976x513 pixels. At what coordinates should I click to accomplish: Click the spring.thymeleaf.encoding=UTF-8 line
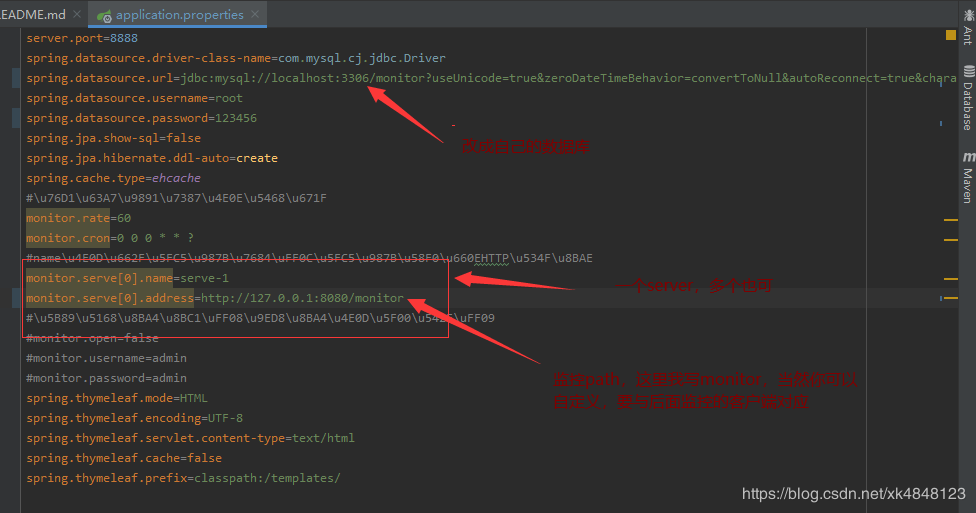coord(134,418)
